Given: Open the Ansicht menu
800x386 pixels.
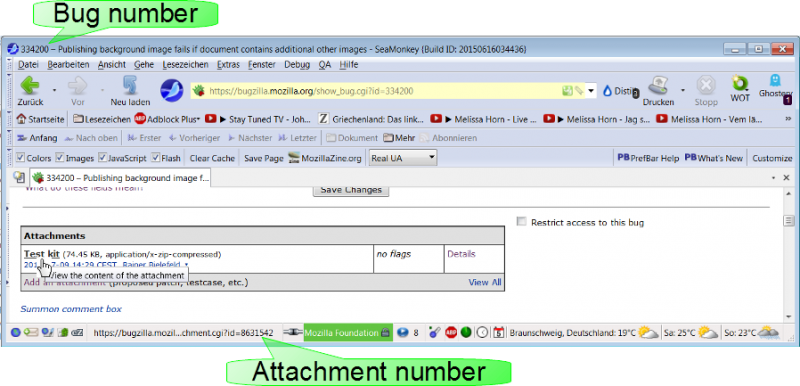Looking at the screenshot, I should tap(112, 65).
